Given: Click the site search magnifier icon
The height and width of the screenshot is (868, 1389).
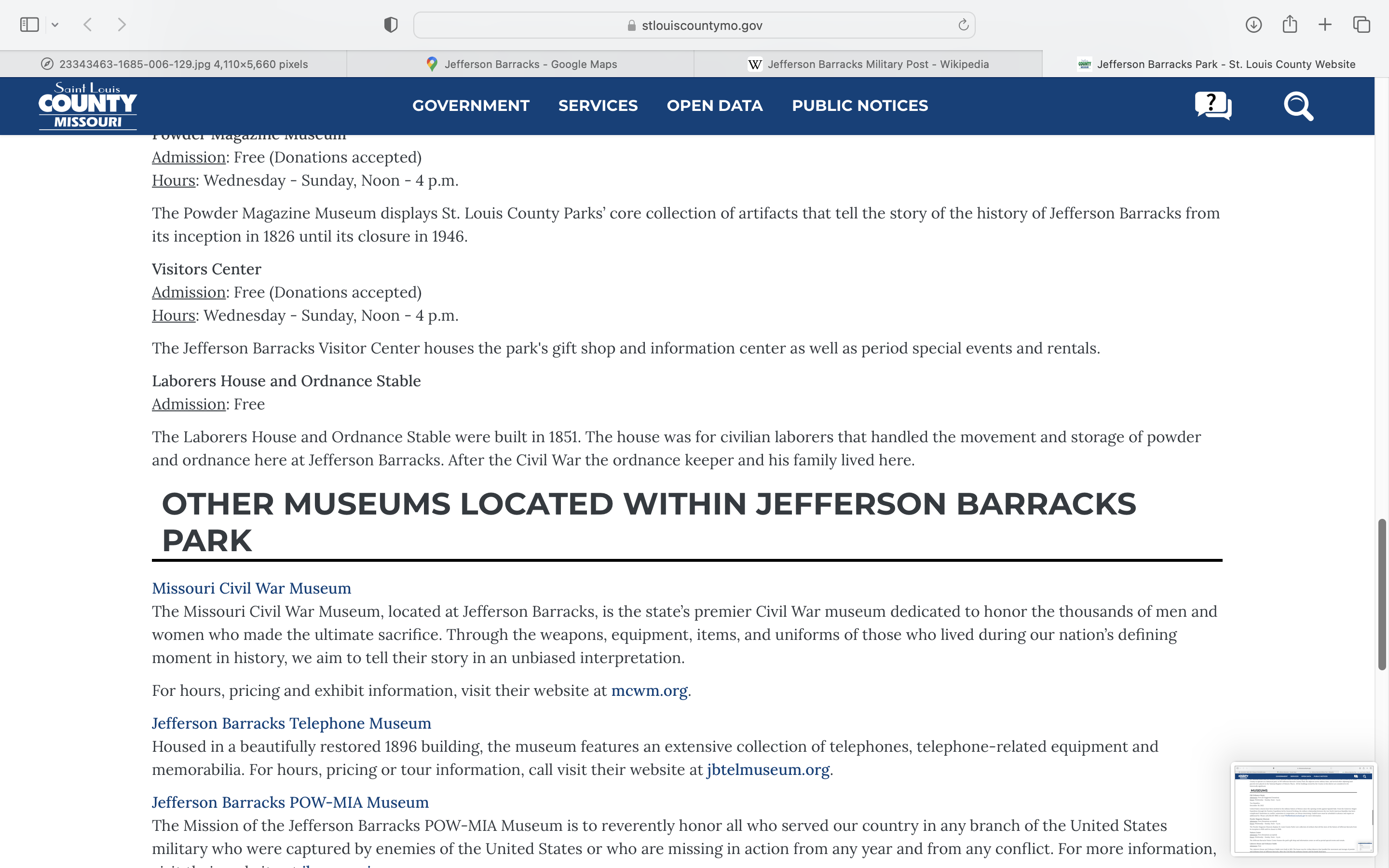Looking at the screenshot, I should [1298, 106].
